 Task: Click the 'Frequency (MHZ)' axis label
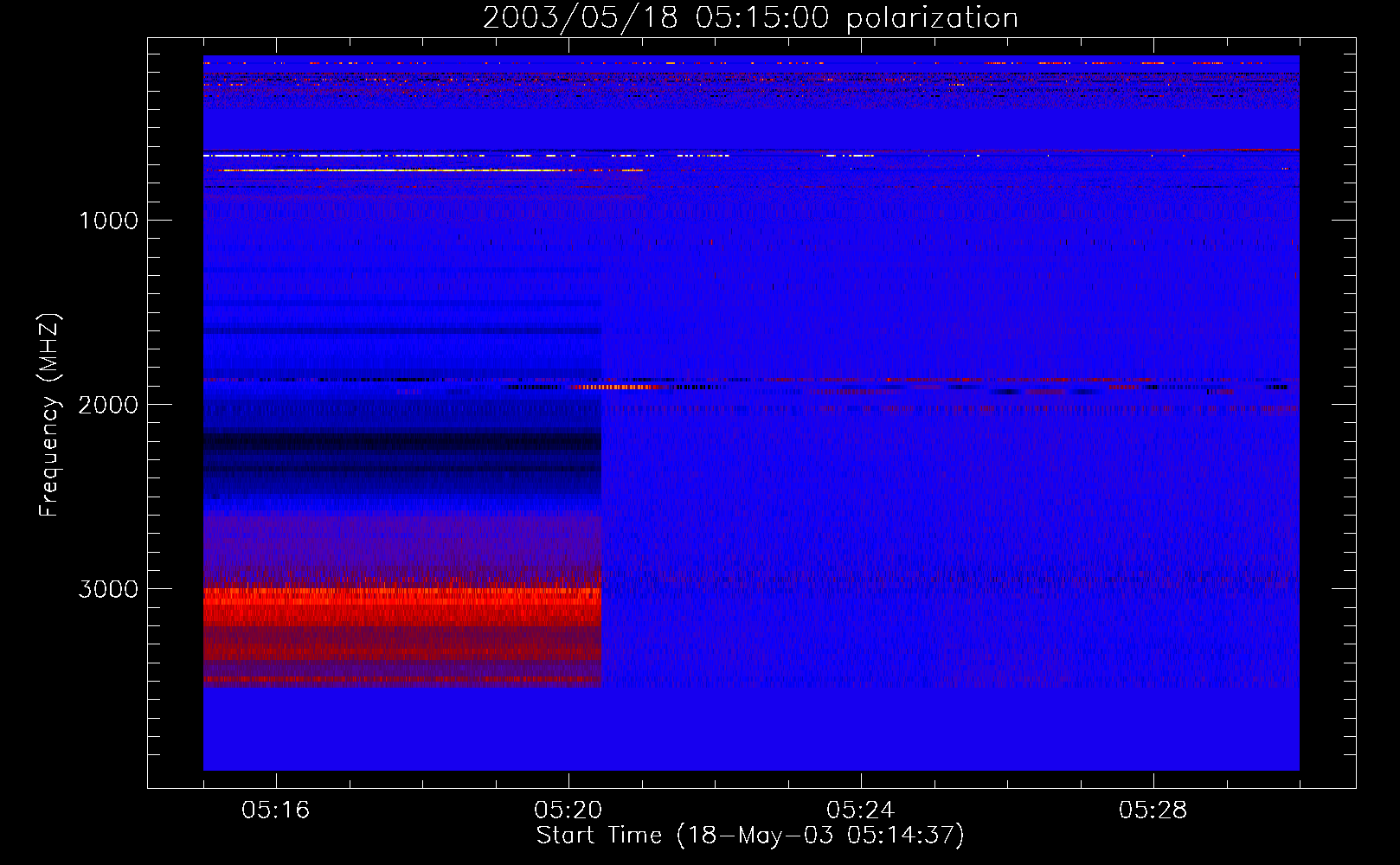pyautogui.click(x=49, y=415)
